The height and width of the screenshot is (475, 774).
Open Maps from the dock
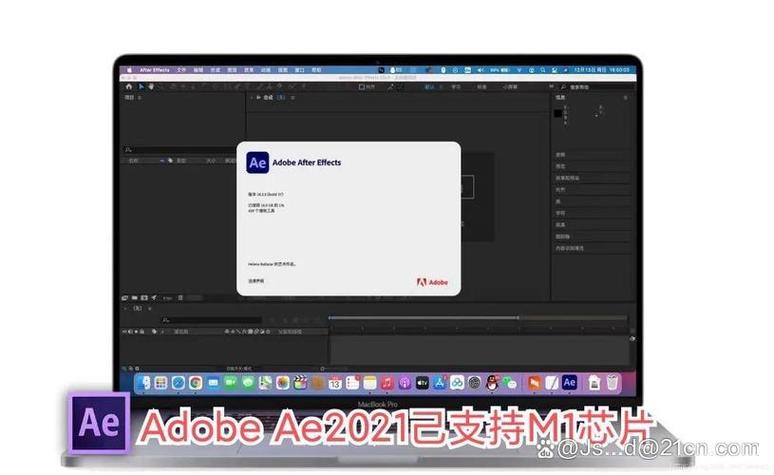[265, 383]
